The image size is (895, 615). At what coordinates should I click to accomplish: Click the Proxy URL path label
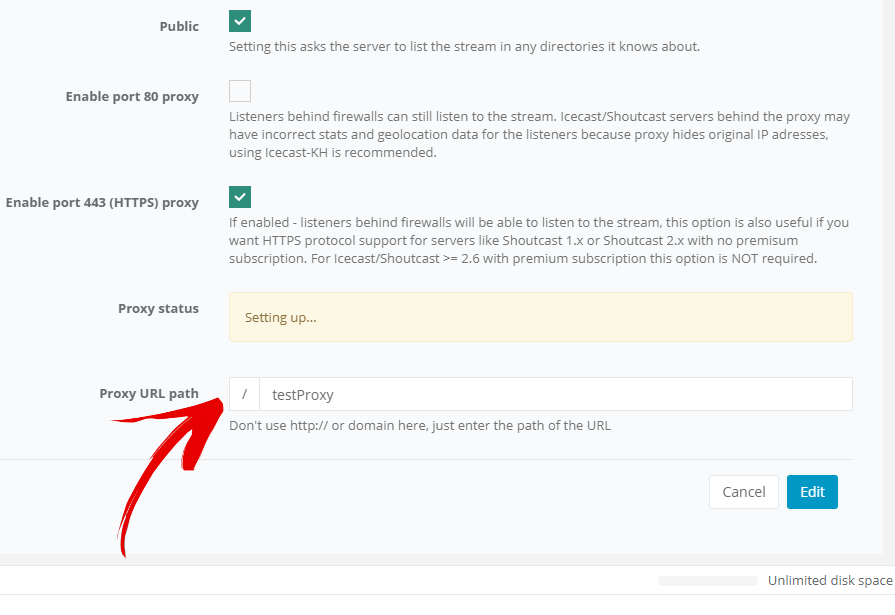point(149,393)
